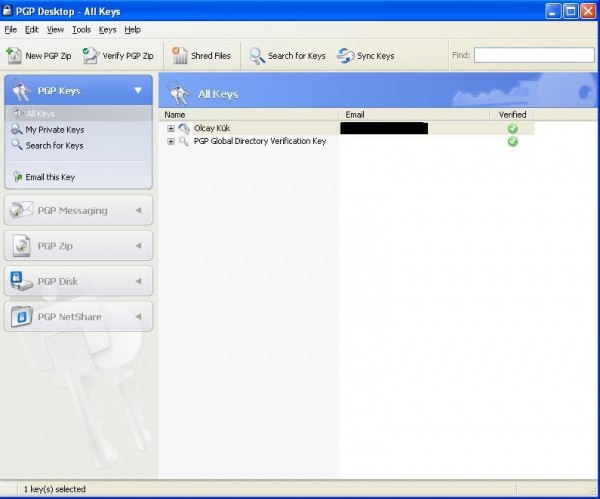
Task: Click the Verify PGP Zip label
Action: click(x=128, y=56)
